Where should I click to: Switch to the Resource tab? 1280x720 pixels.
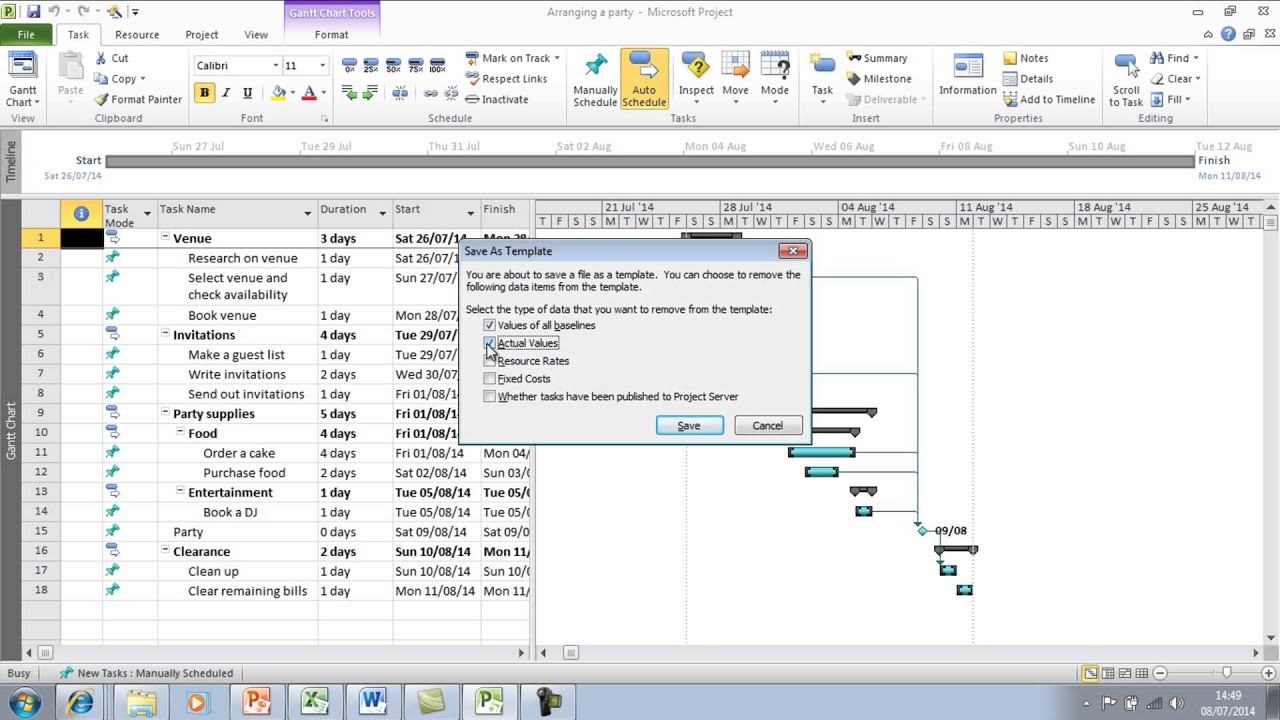(137, 34)
